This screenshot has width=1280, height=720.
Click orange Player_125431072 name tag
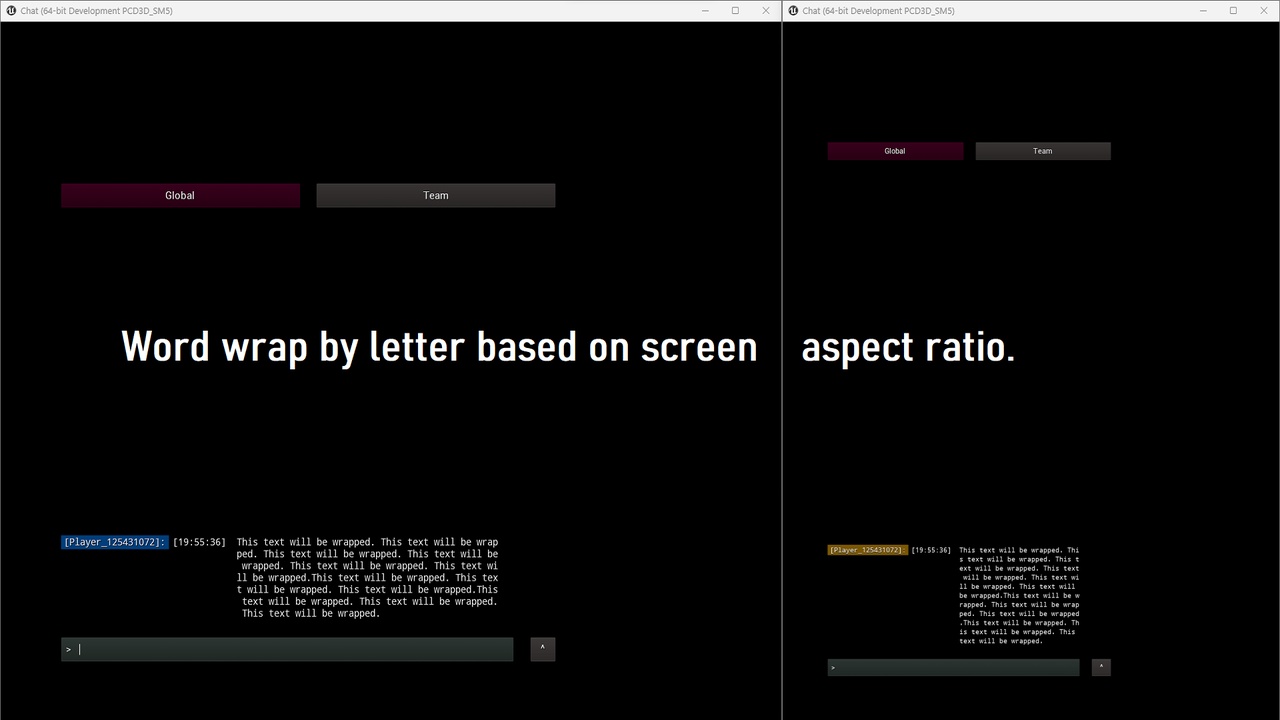(867, 550)
